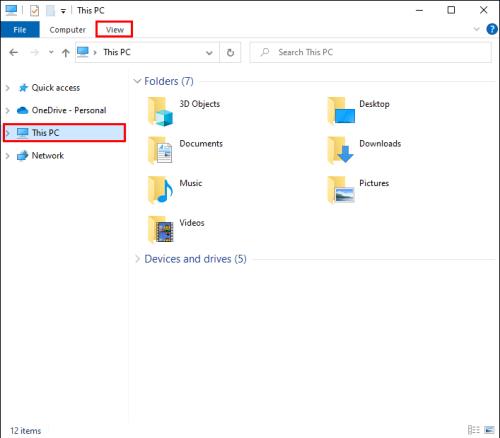Open the File menu
The height and width of the screenshot is (438, 500).
click(x=20, y=30)
